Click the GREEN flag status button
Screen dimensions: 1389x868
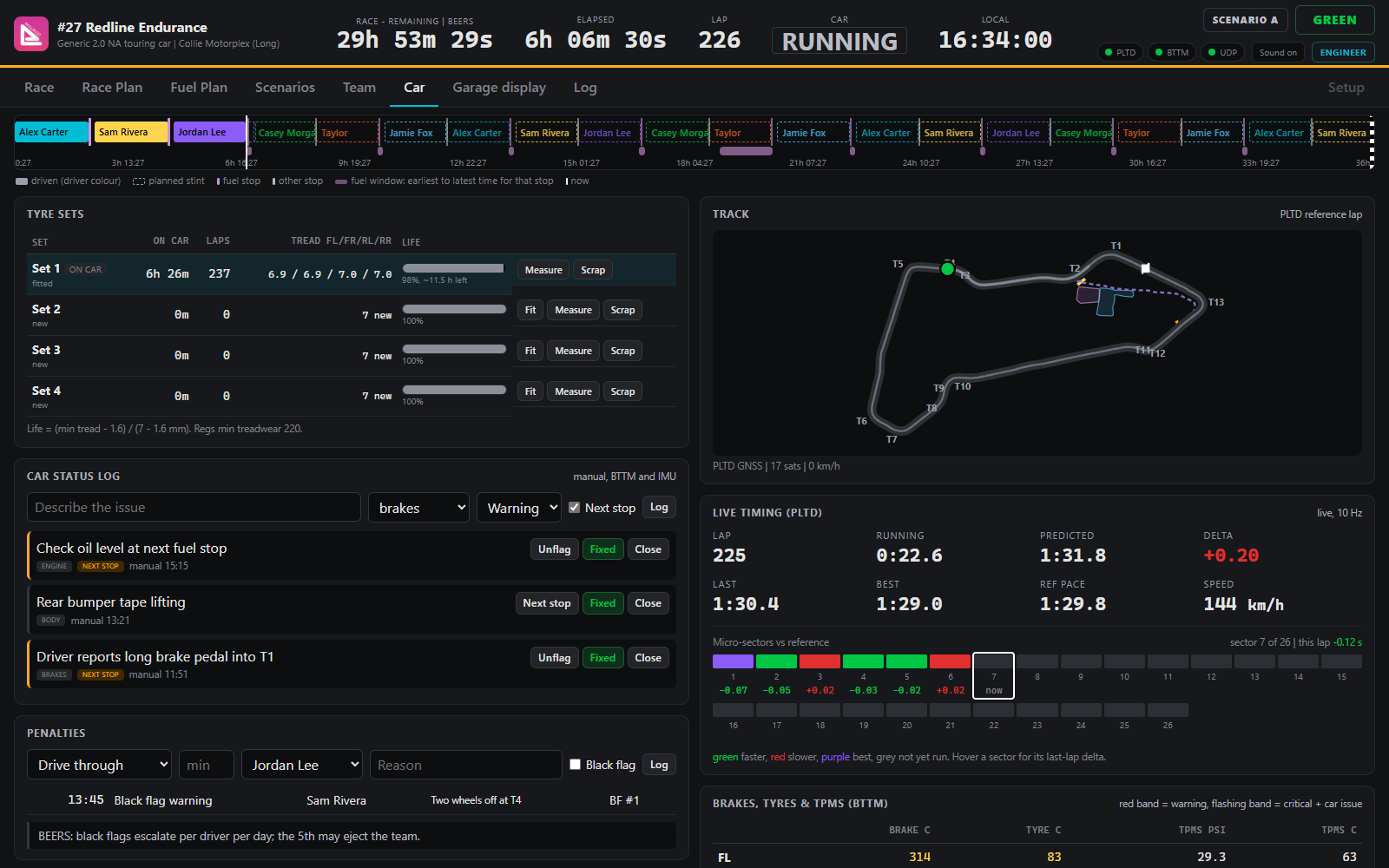pos(1334,20)
